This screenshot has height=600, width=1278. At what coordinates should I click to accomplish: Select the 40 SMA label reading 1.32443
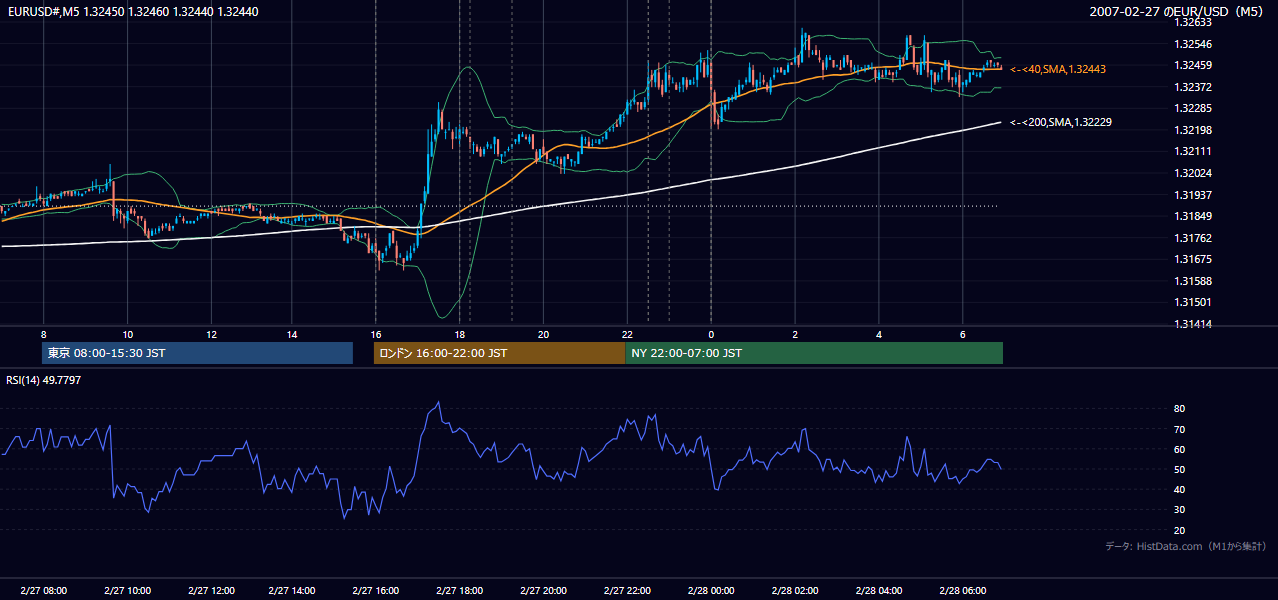(1058, 69)
